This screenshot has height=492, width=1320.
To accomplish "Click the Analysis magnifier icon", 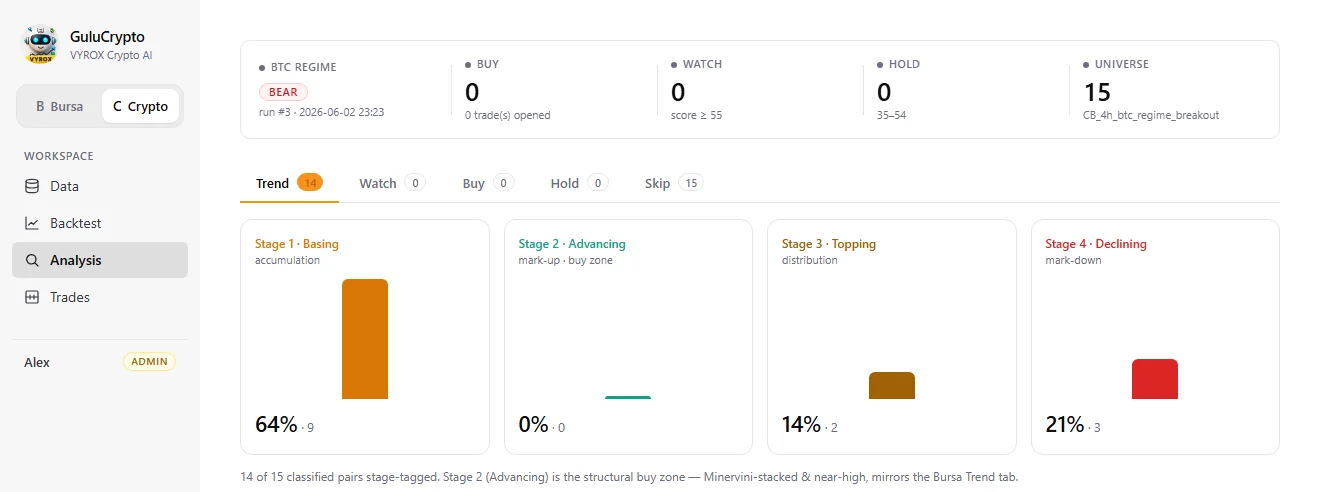I will (32, 260).
